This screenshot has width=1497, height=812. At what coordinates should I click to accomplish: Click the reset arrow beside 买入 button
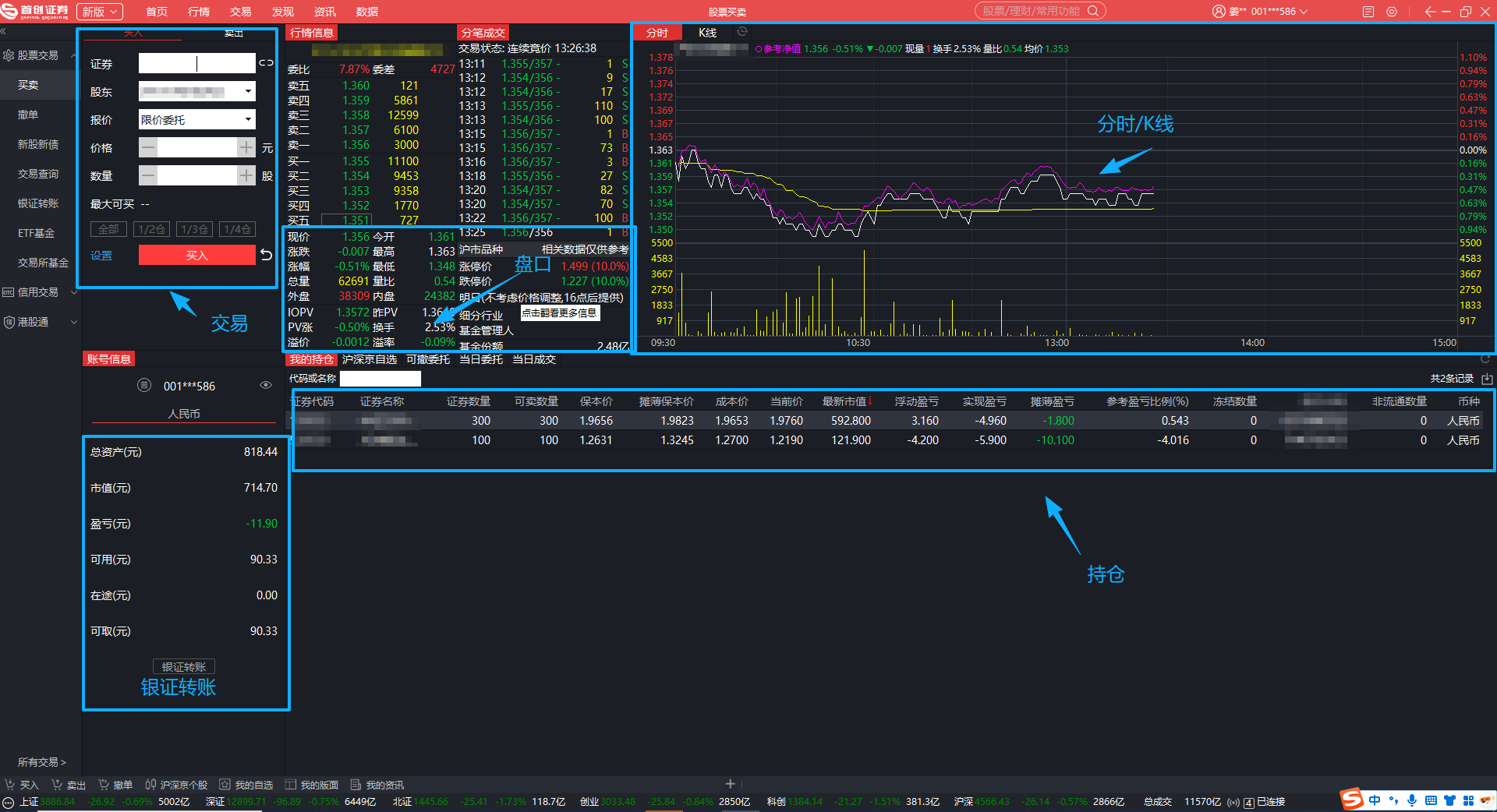pyautogui.click(x=267, y=255)
